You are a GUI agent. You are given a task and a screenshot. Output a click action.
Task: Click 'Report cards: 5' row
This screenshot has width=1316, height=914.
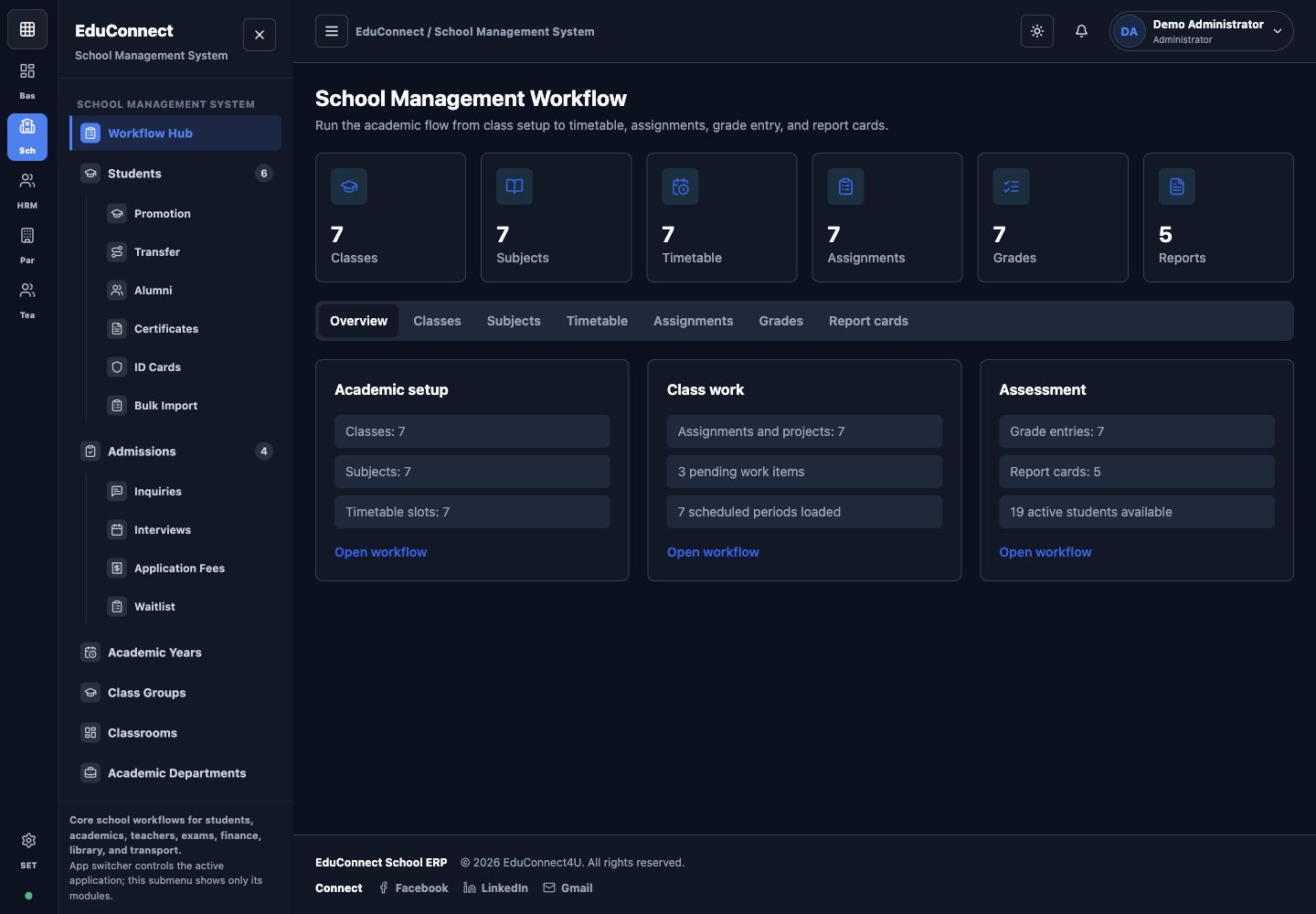1136,472
